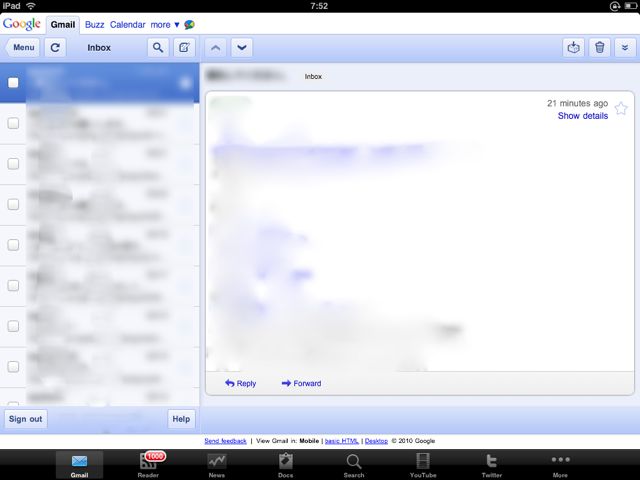Refresh the inbox with the reload icon
This screenshot has width=640, height=480.
55,48
